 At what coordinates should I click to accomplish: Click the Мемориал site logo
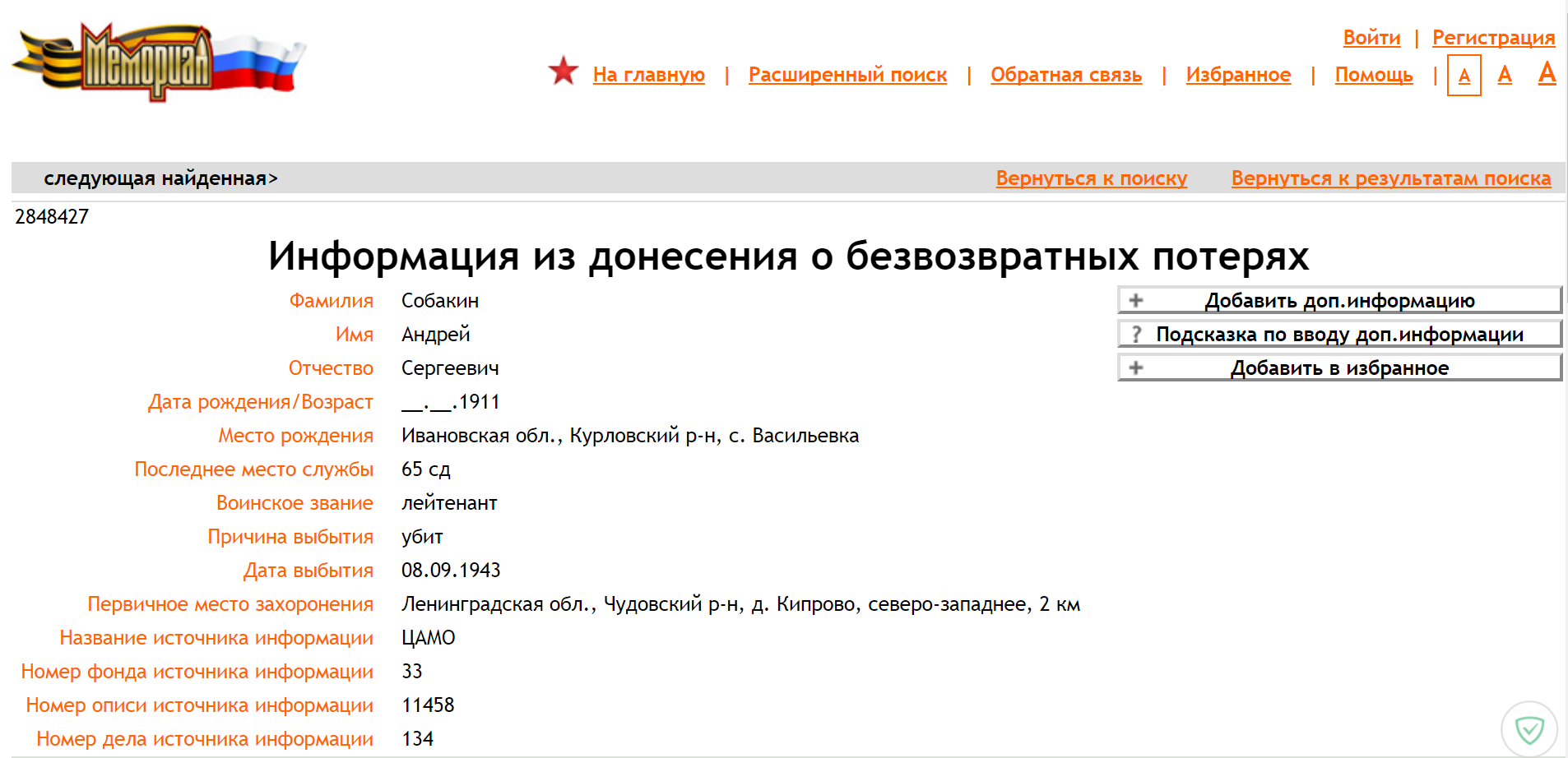(156, 62)
